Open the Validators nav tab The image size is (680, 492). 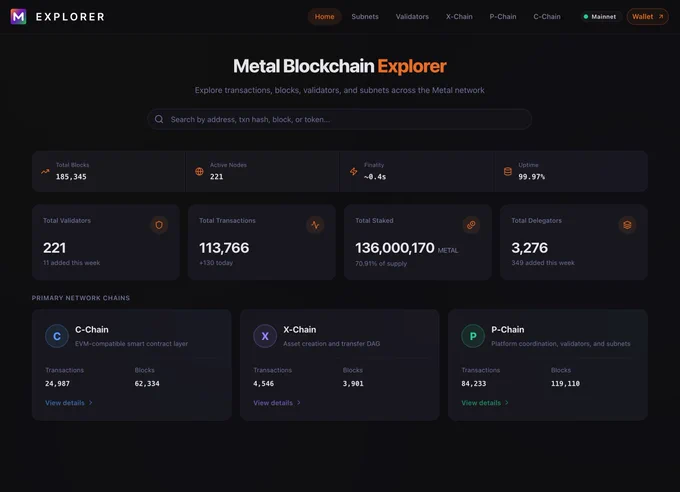pos(412,16)
